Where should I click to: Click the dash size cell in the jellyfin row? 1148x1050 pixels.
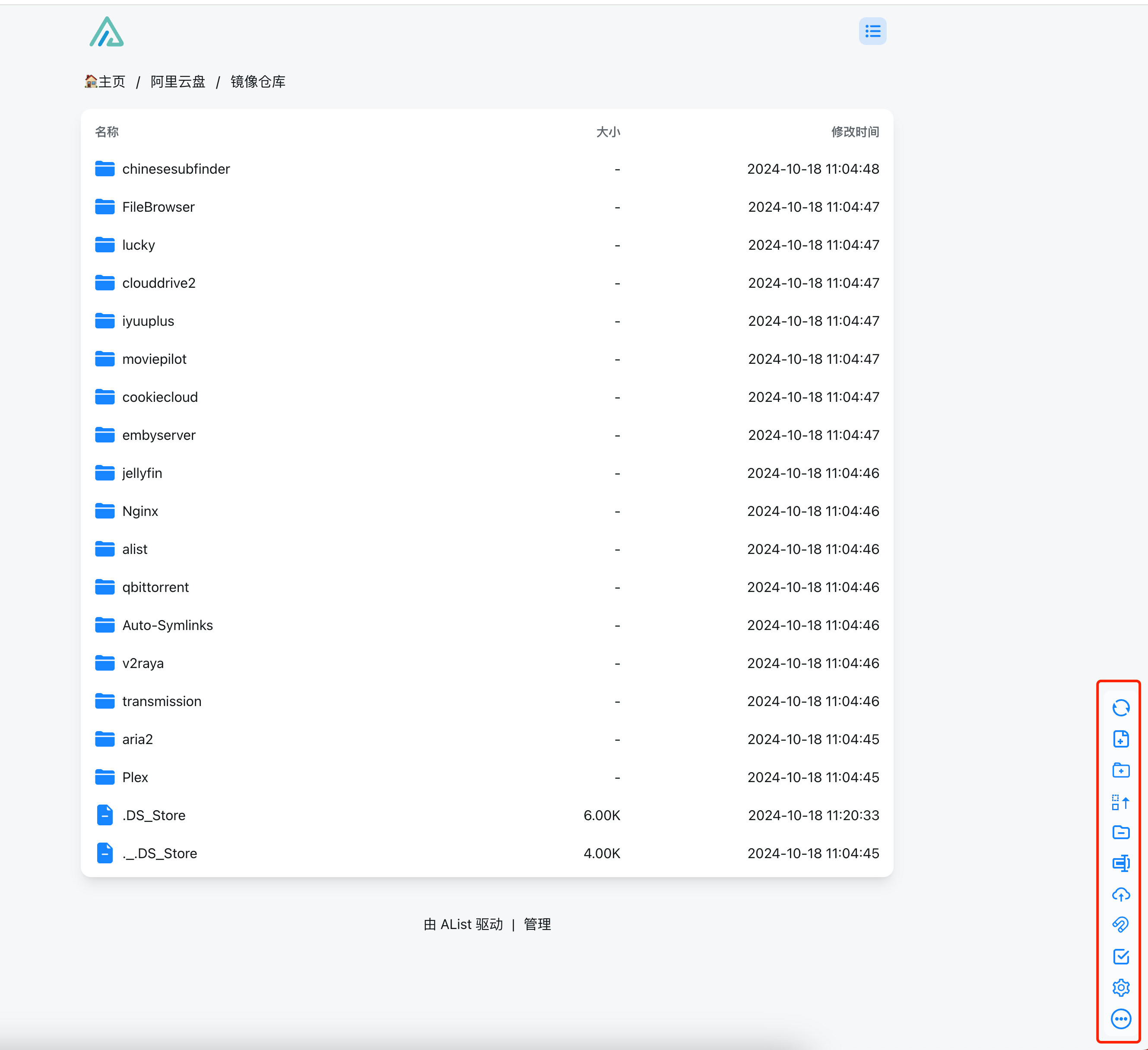point(617,474)
